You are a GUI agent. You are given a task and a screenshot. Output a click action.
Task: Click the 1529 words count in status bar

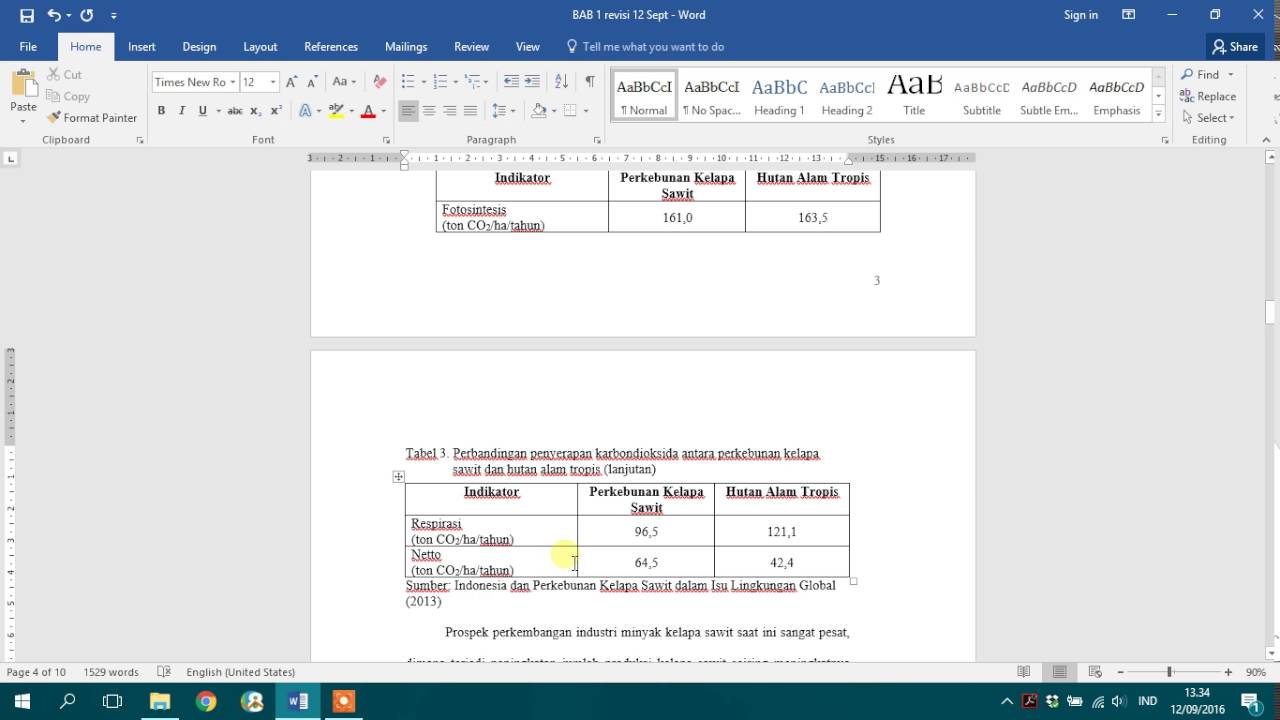click(111, 672)
